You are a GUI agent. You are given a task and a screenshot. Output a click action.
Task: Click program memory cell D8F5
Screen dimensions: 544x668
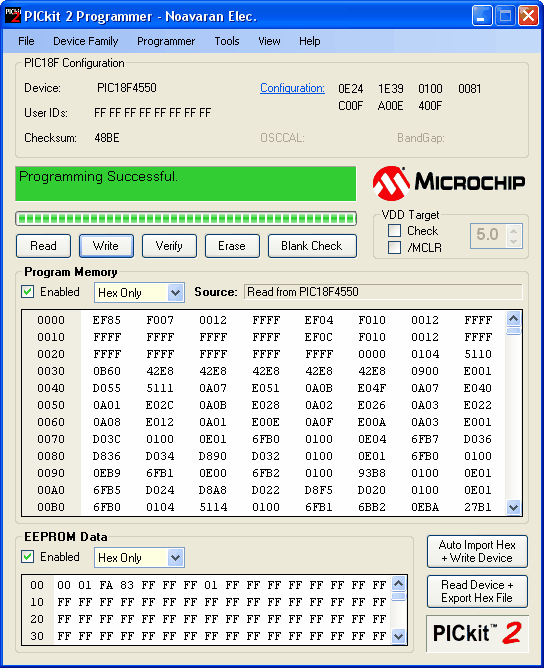point(319,490)
